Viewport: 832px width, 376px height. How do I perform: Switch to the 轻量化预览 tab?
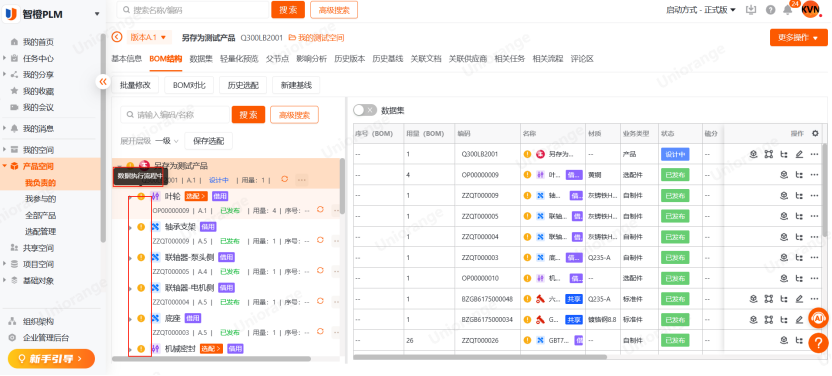point(239,59)
